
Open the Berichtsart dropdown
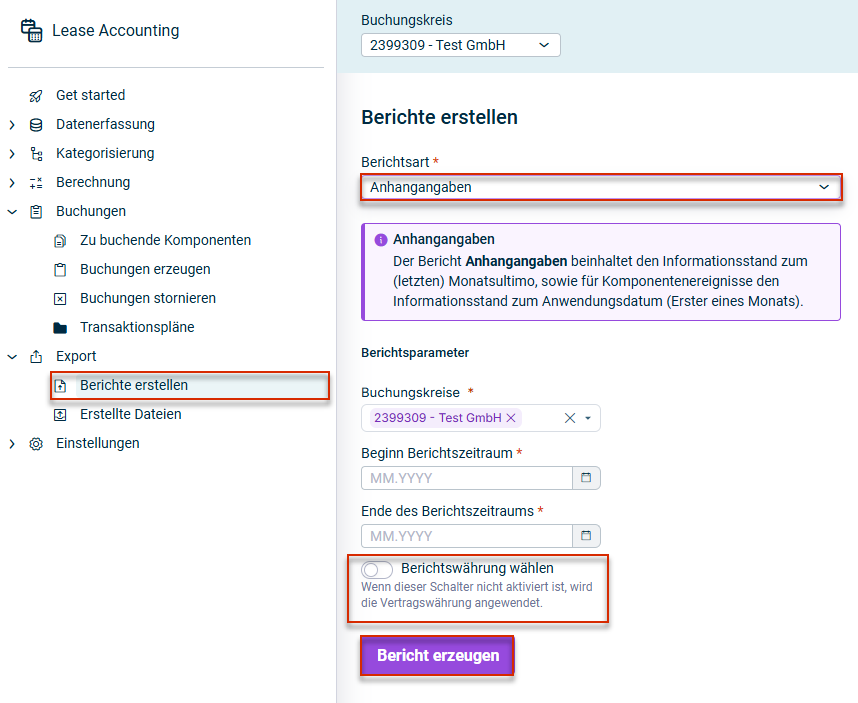(x=600, y=187)
